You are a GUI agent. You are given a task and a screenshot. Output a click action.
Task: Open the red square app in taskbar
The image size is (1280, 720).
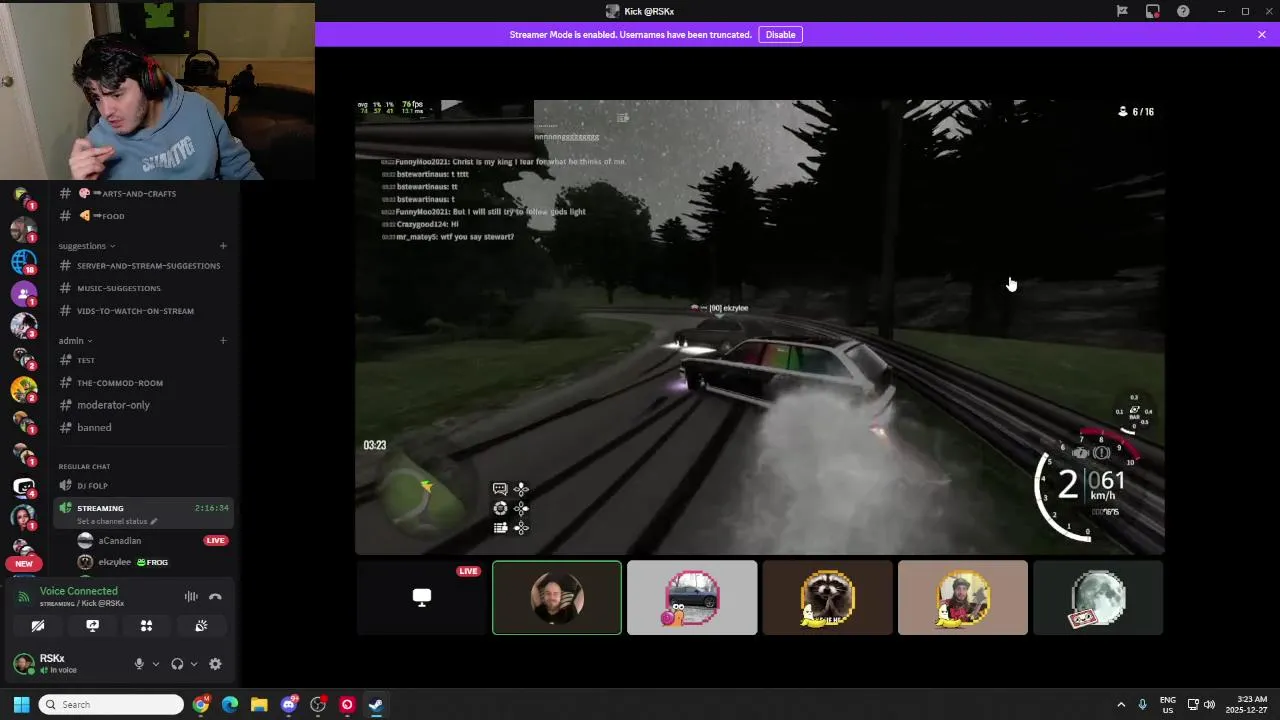[347, 705]
